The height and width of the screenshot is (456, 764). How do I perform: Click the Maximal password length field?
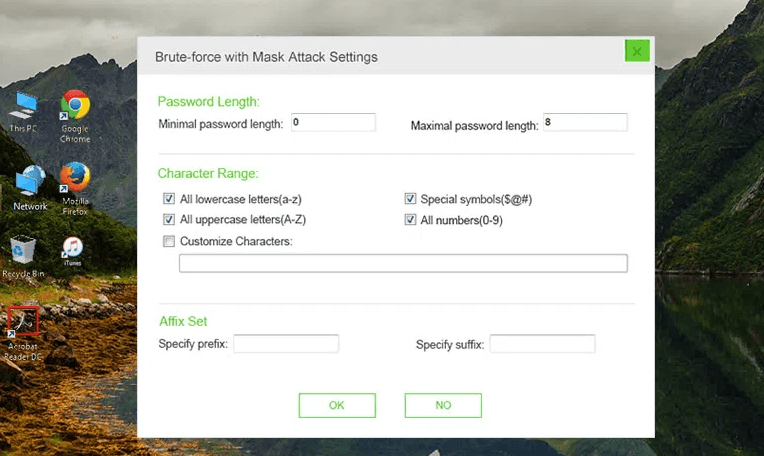coord(584,123)
